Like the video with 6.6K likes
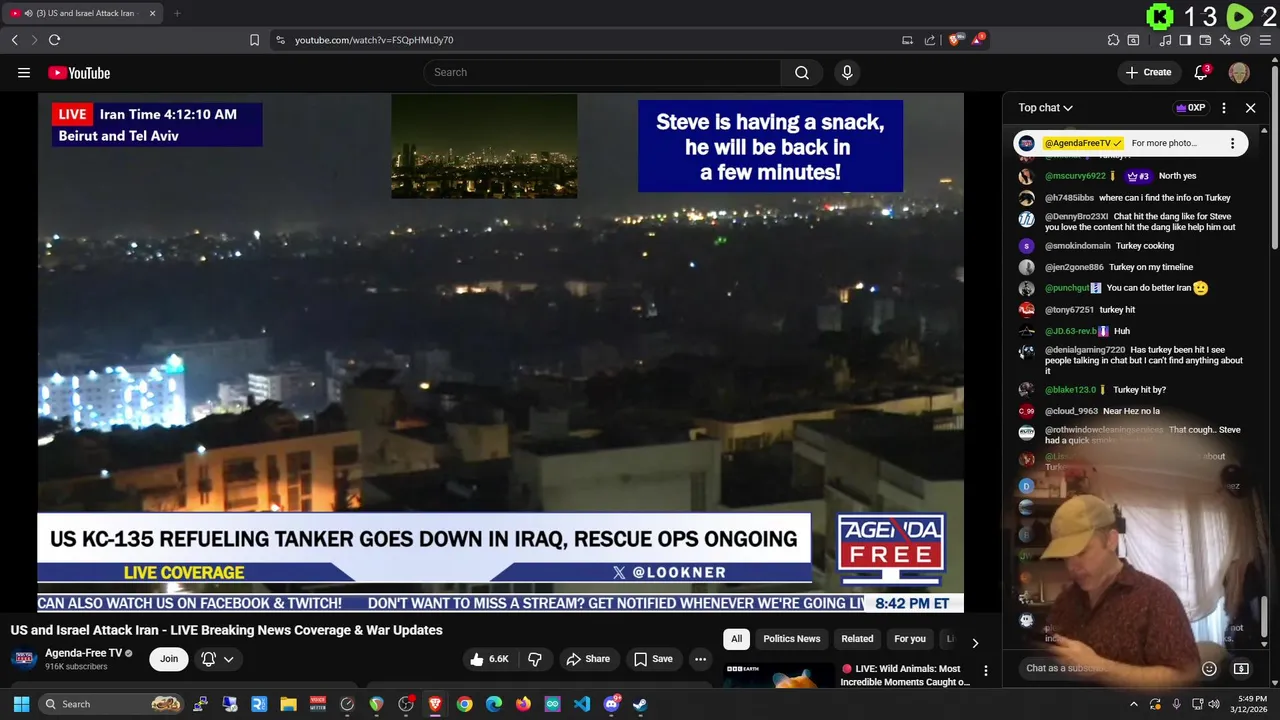The height and width of the screenshot is (720, 1280). point(490,659)
